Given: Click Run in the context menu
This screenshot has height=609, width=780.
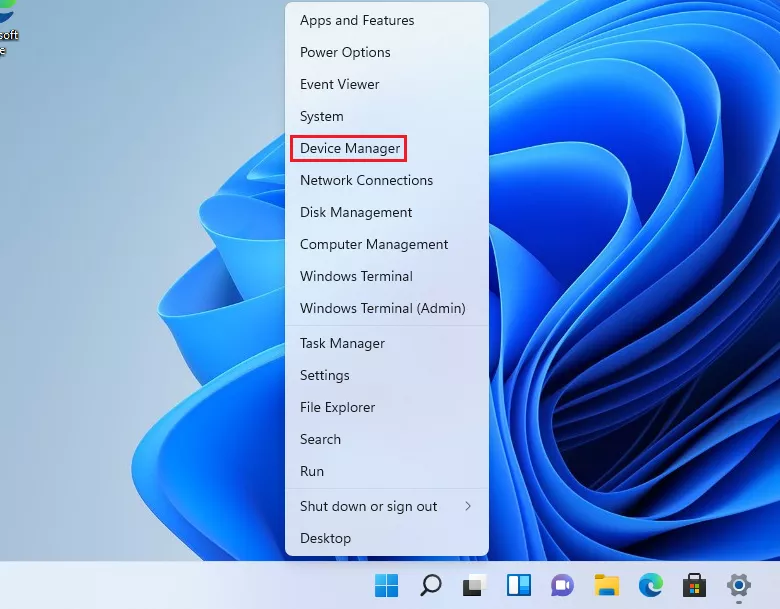Looking at the screenshot, I should point(312,471).
